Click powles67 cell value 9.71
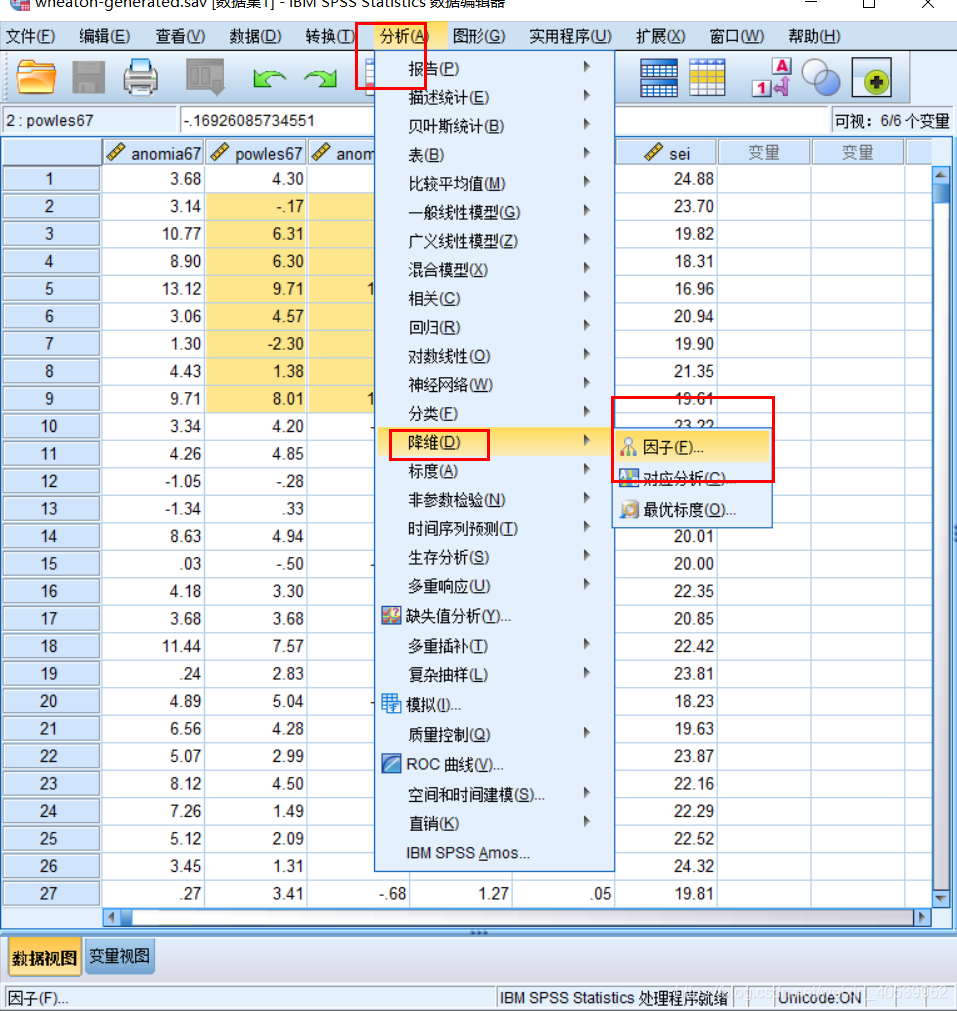The image size is (957, 1011). [256, 289]
